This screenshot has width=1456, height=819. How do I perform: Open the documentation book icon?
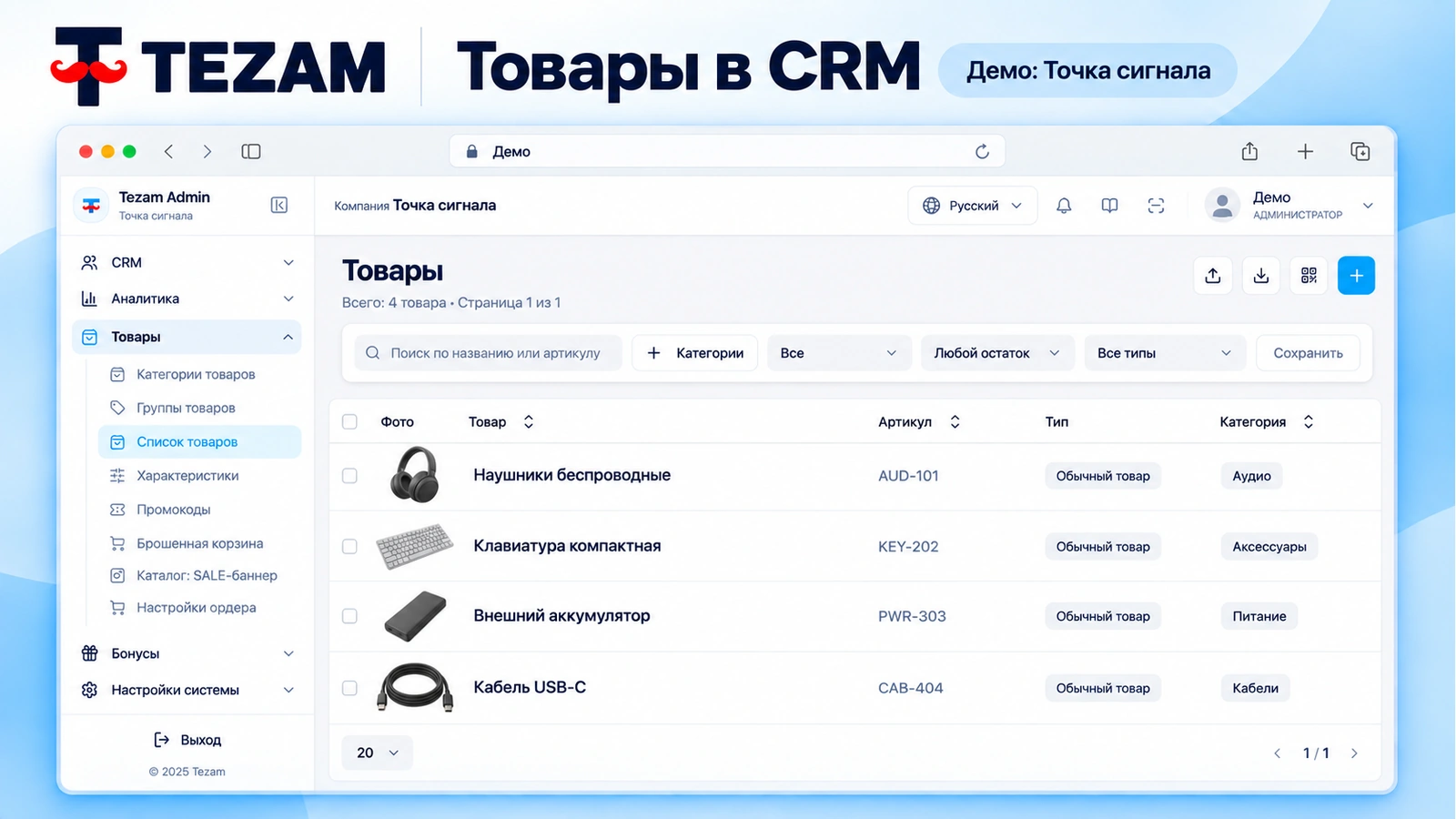click(1109, 206)
